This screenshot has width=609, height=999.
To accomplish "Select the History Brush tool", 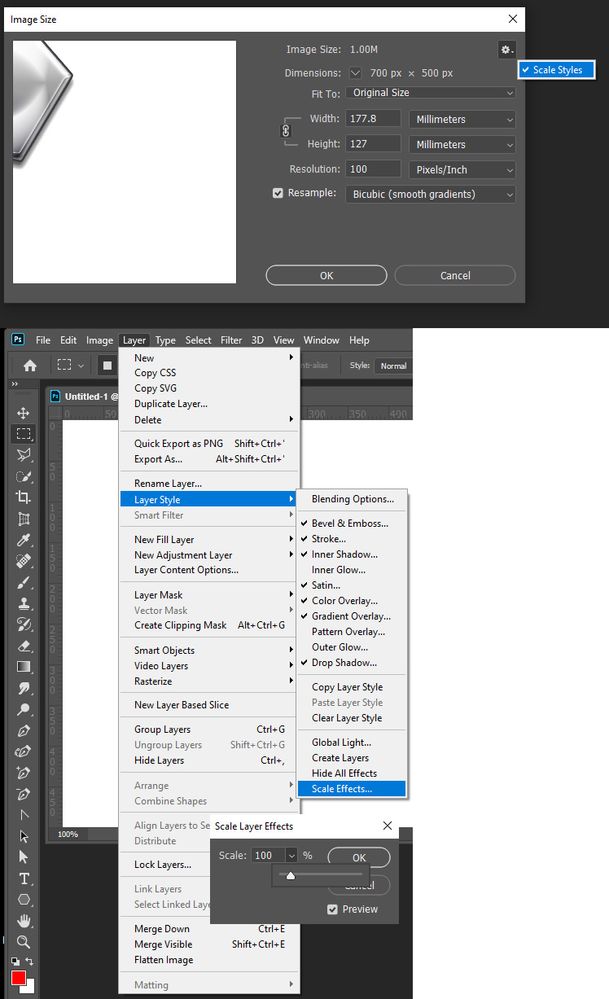I will point(24,624).
